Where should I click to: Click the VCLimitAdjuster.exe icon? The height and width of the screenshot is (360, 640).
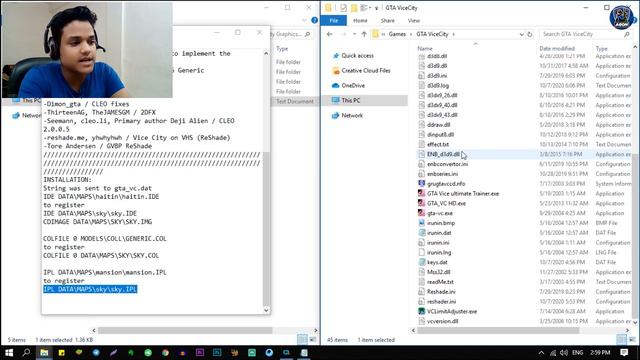click(422, 311)
